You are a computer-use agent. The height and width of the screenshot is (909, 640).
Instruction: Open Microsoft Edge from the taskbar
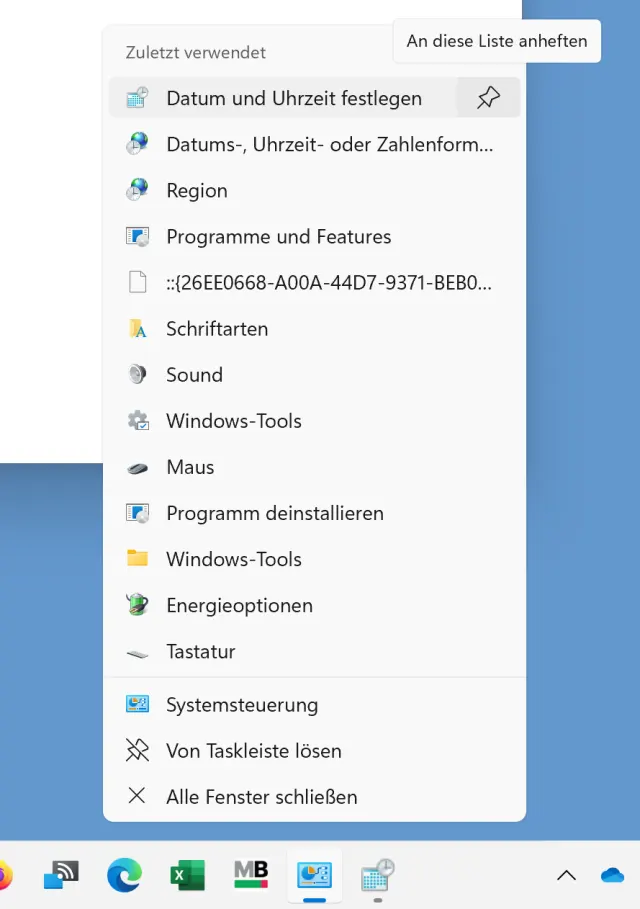tap(125, 875)
